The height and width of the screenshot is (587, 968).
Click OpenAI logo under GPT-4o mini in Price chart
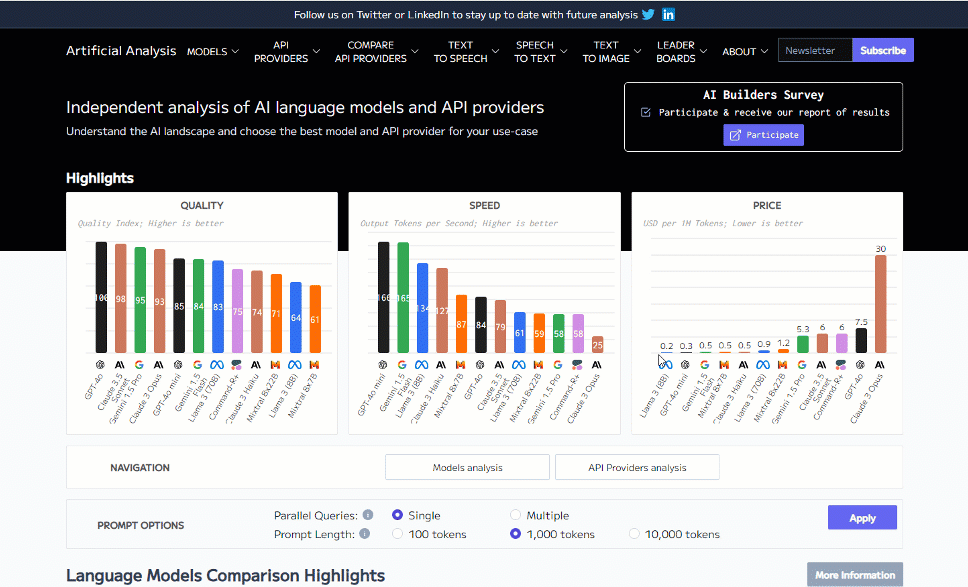[685, 365]
